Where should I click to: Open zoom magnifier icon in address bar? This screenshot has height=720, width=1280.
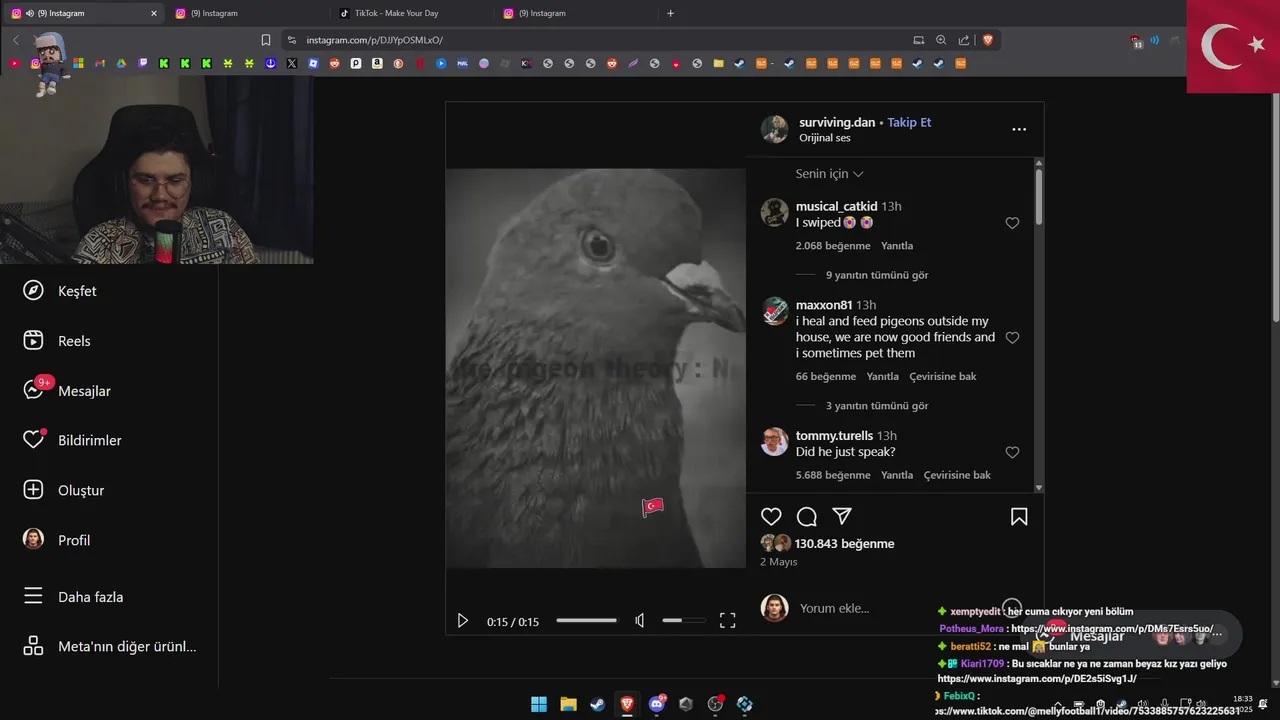941,40
